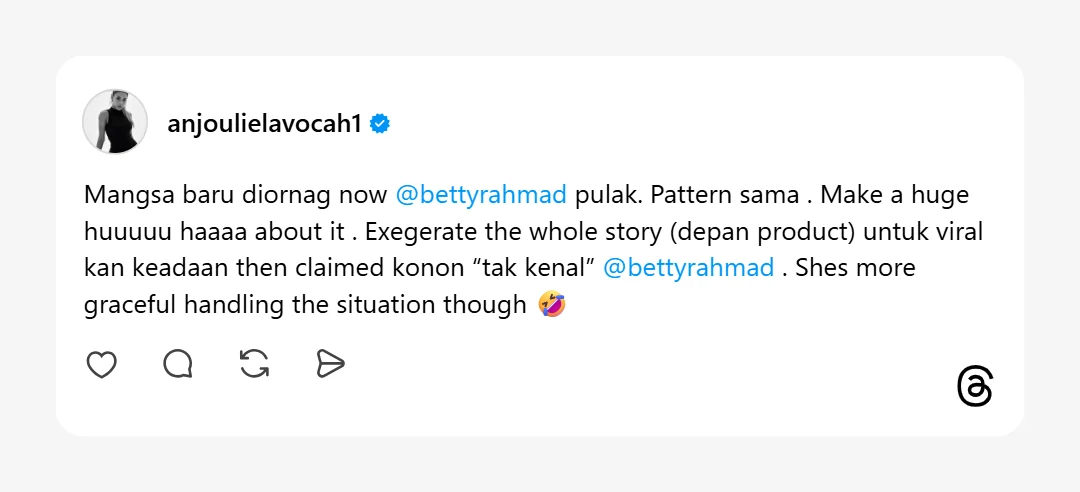Screen dimensions: 1080x492
Task: Share the post via paper plane icon
Action: (330, 365)
